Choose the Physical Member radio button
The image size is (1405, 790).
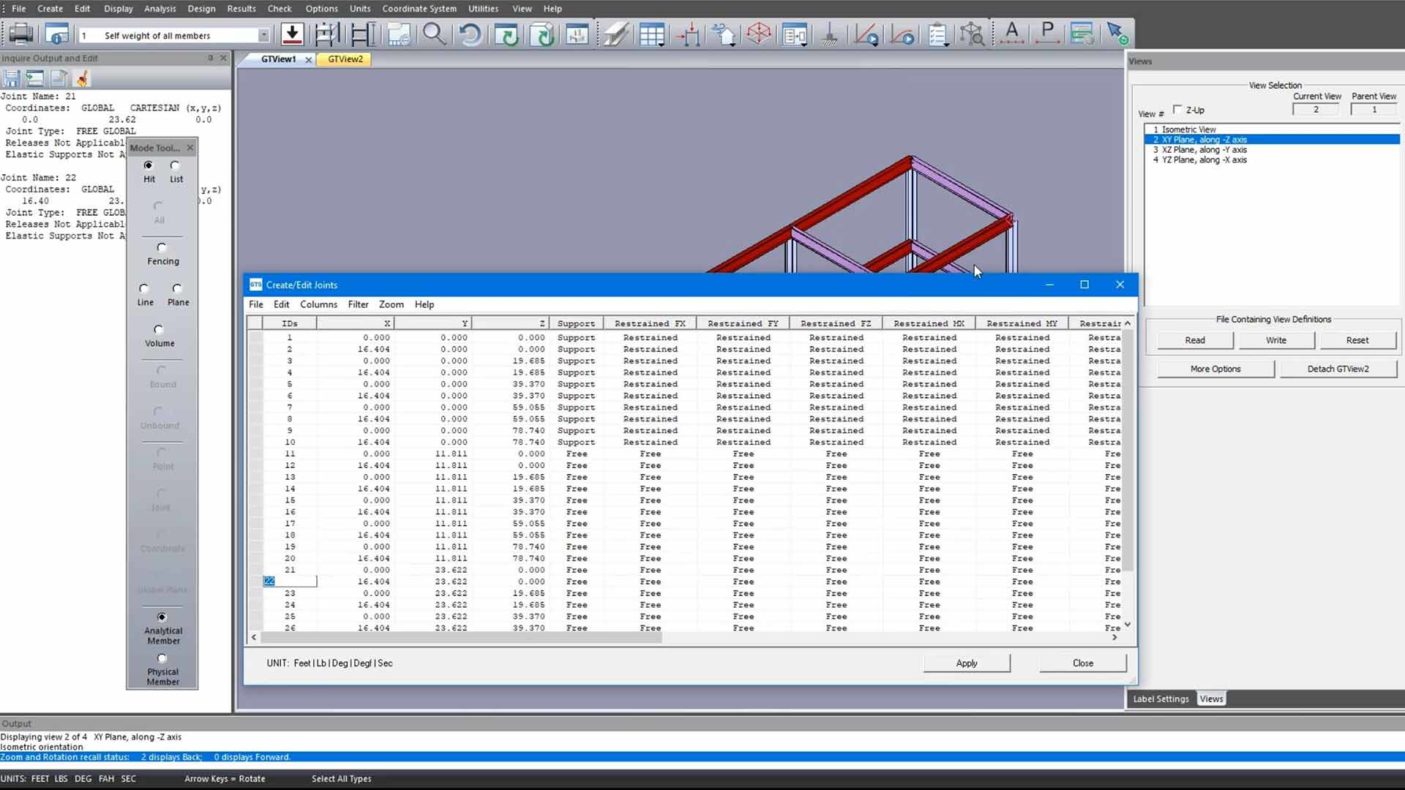pyautogui.click(x=162, y=659)
